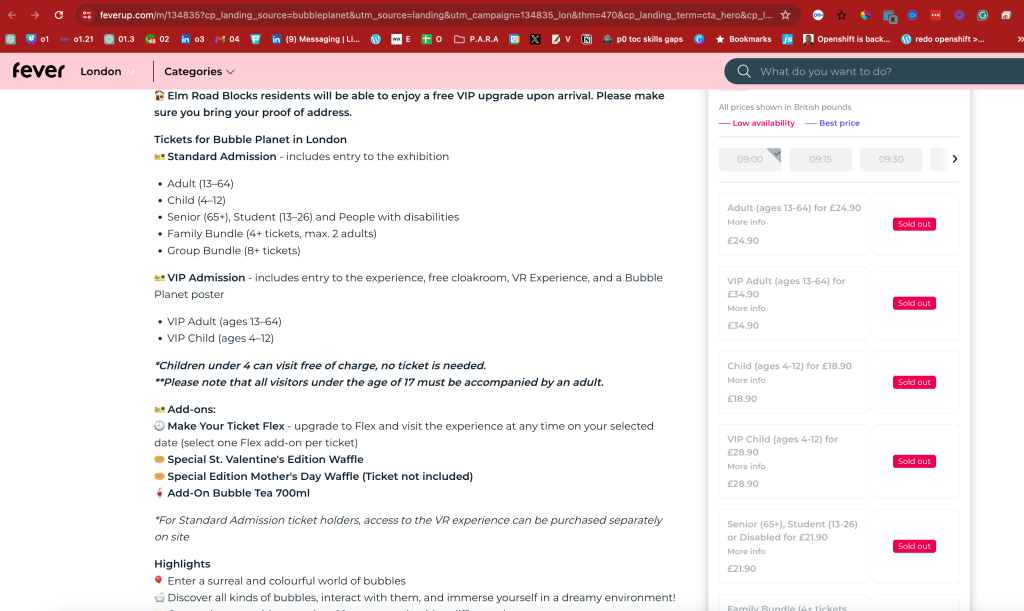1024x611 pixels.
Task: Click the Low availability legend label
Action: [763, 123]
